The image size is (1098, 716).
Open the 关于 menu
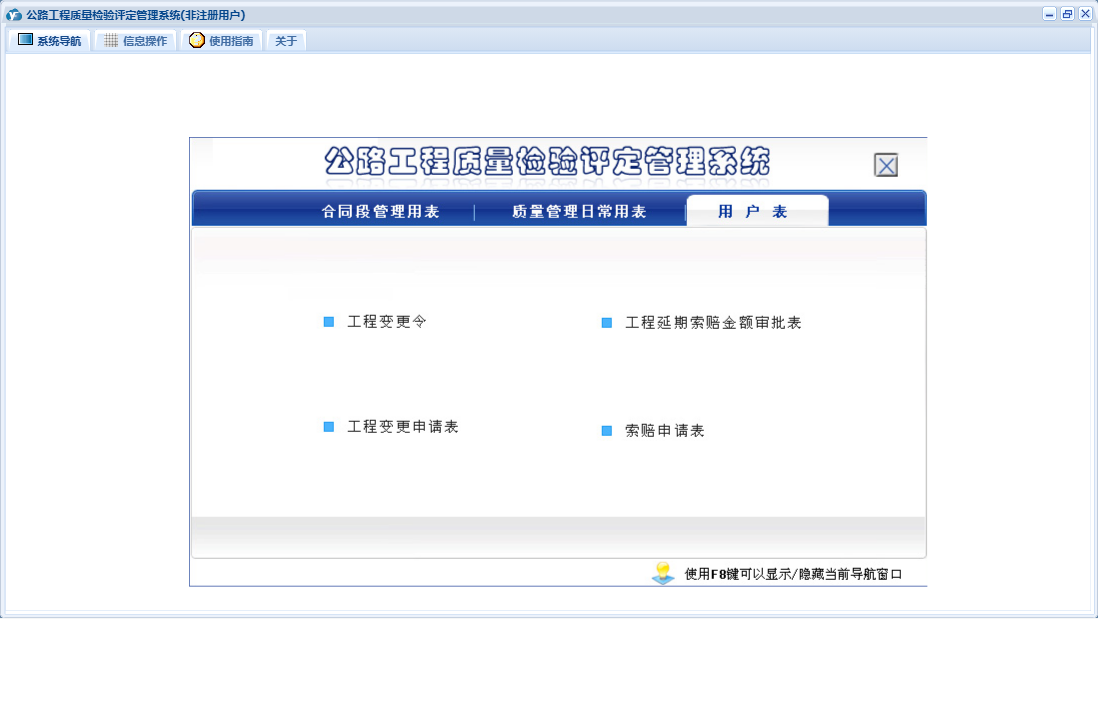[x=286, y=41]
